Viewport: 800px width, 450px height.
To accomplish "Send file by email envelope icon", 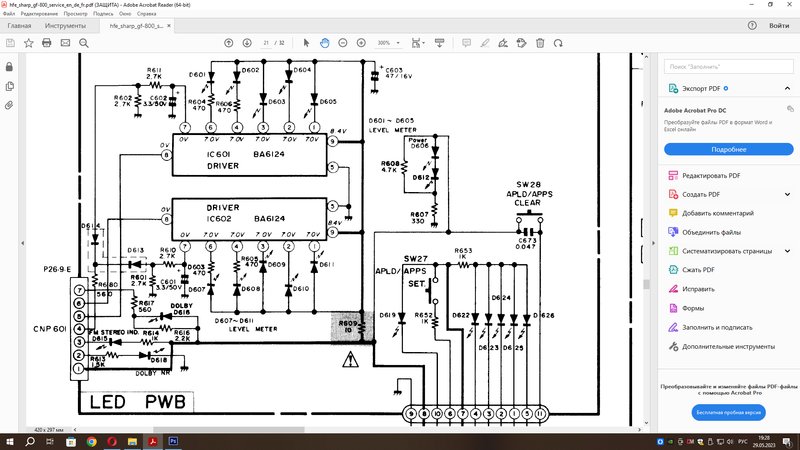I will click(65, 43).
